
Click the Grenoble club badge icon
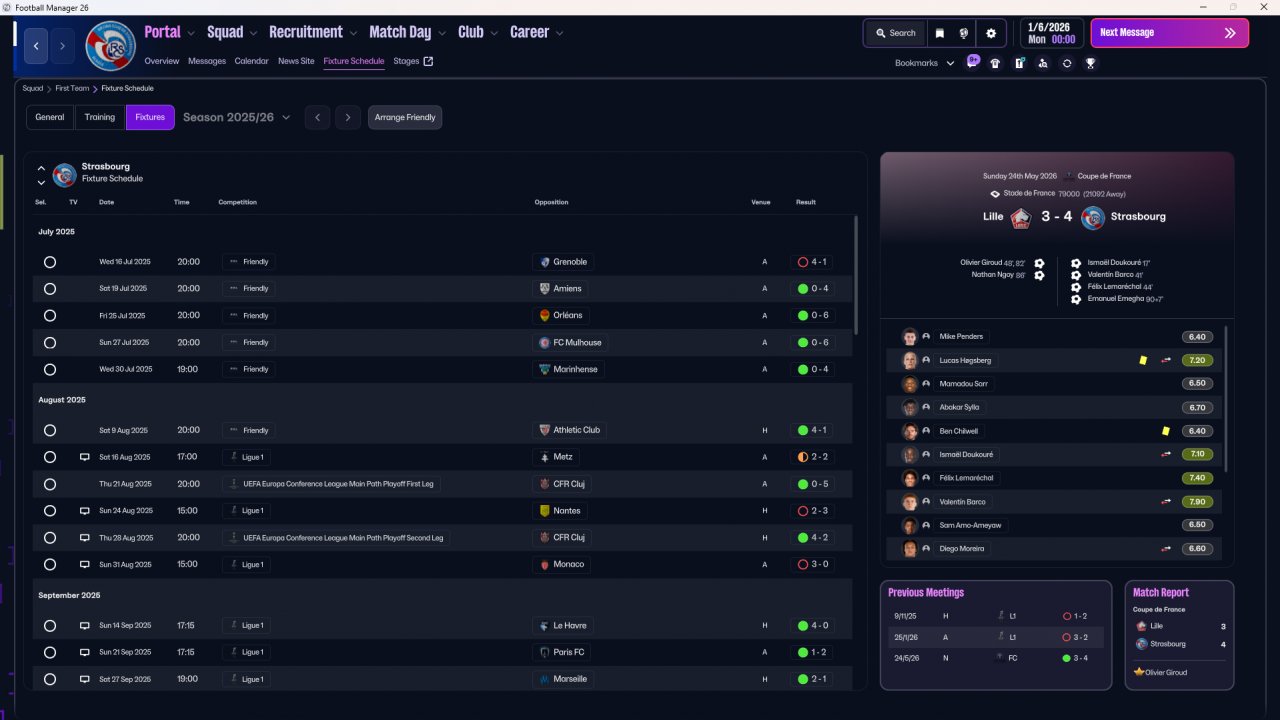(544, 262)
